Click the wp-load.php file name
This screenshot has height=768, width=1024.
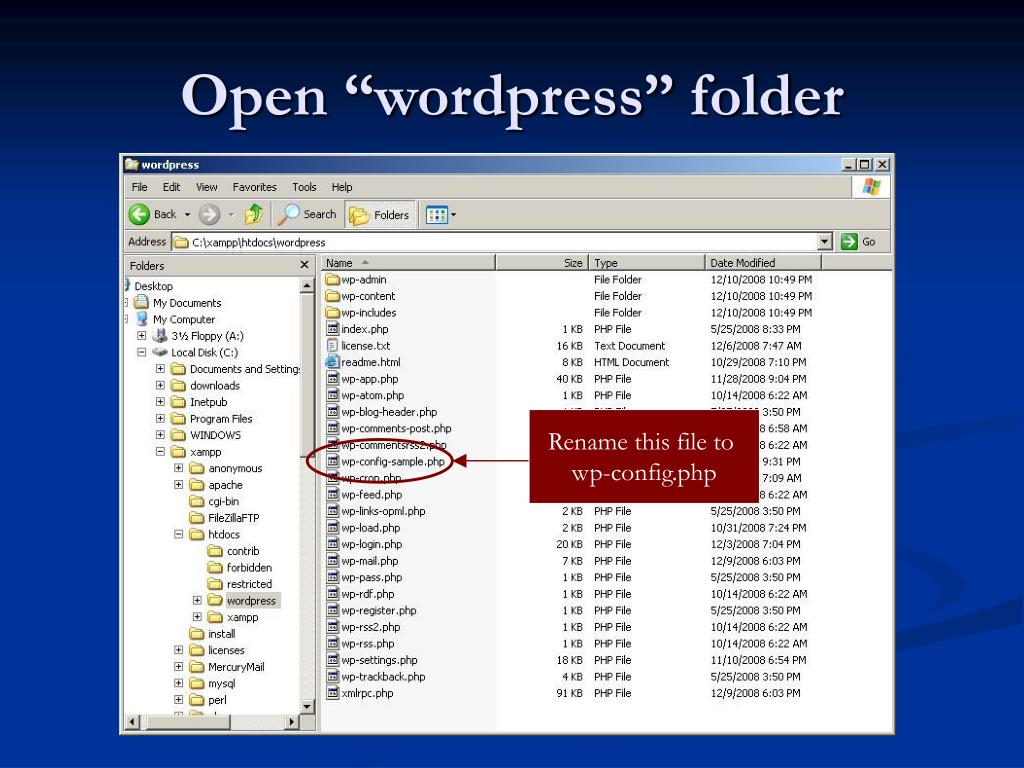pyautogui.click(x=371, y=528)
